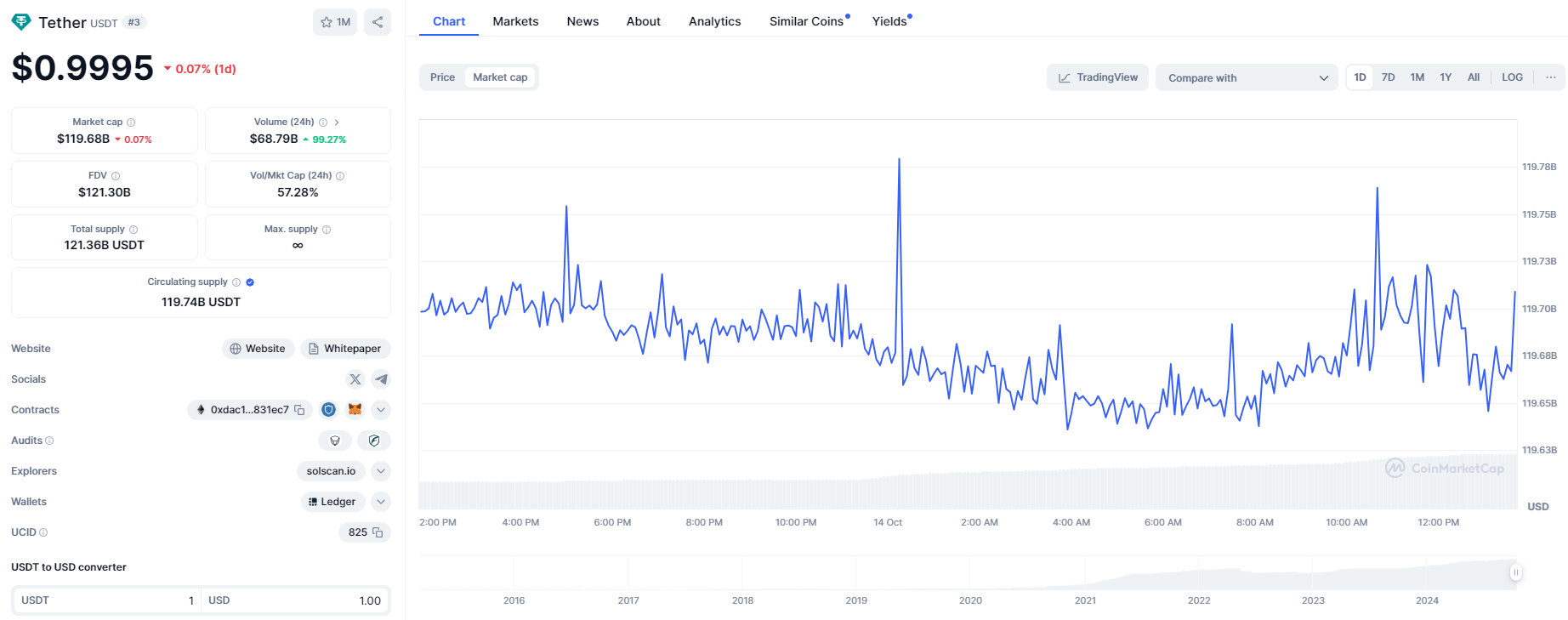
Task: Open the Analytics tab
Action: [714, 21]
